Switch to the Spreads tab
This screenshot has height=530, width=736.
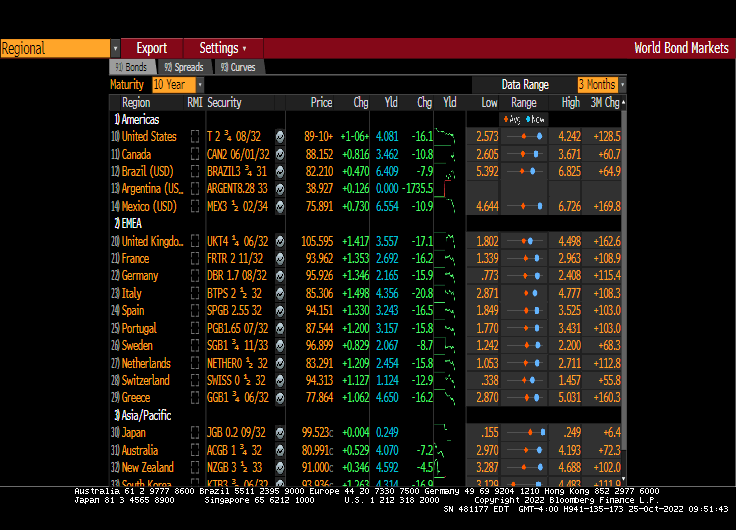[x=183, y=67]
